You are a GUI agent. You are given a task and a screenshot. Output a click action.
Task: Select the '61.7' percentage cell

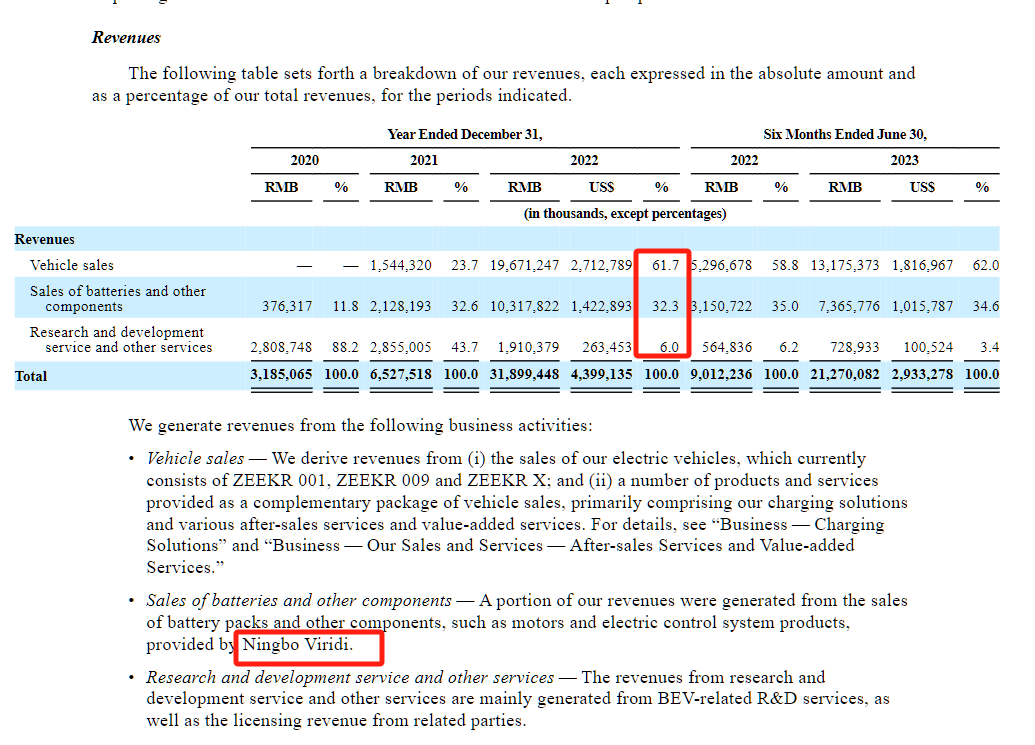click(x=665, y=265)
